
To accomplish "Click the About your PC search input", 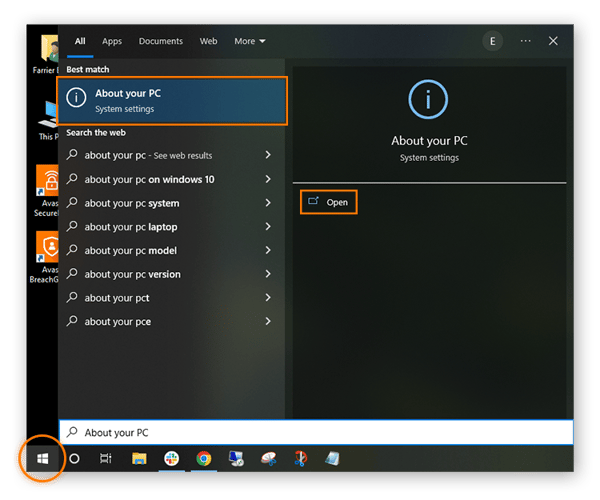I will (316, 432).
